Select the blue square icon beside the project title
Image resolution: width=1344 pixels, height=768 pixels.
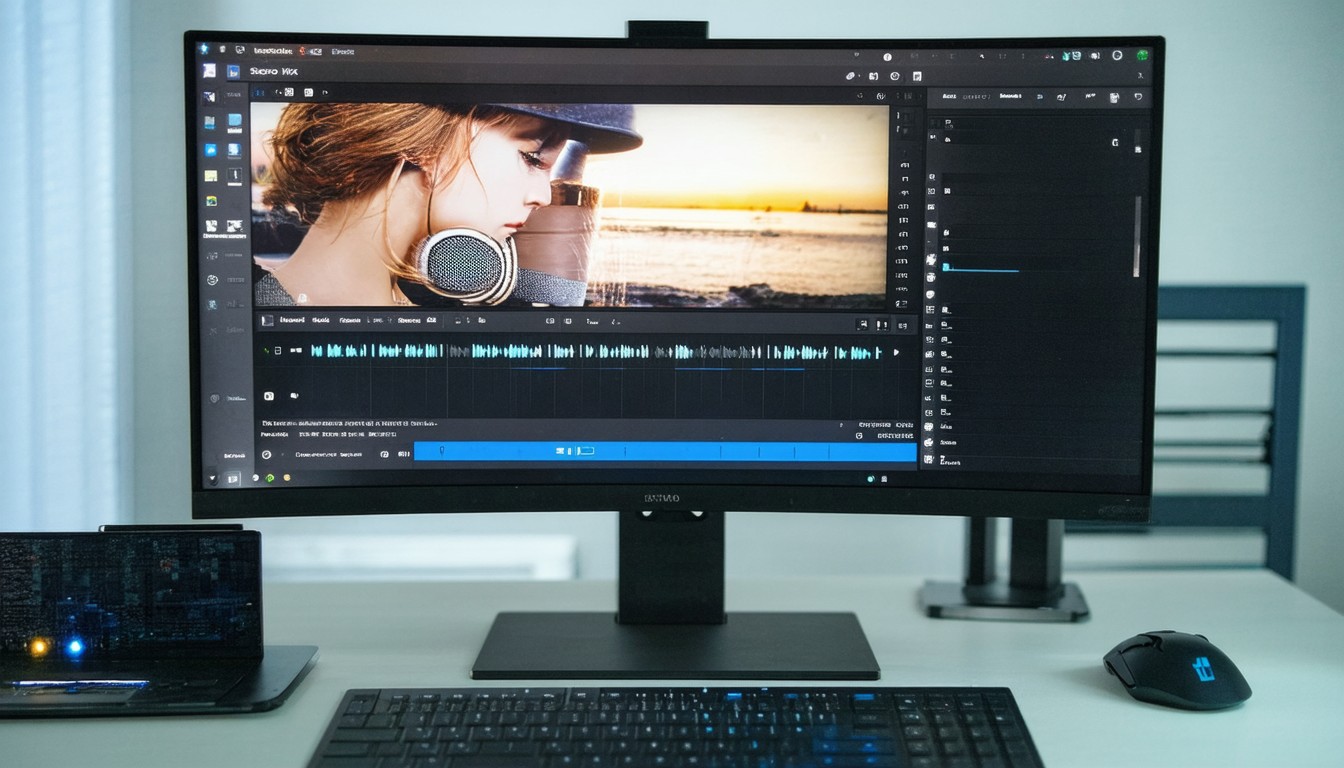[x=233, y=72]
